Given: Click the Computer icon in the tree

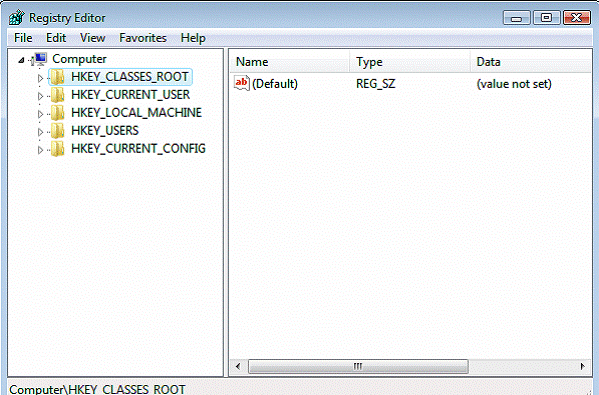Looking at the screenshot, I should pyautogui.click(x=39, y=59).
